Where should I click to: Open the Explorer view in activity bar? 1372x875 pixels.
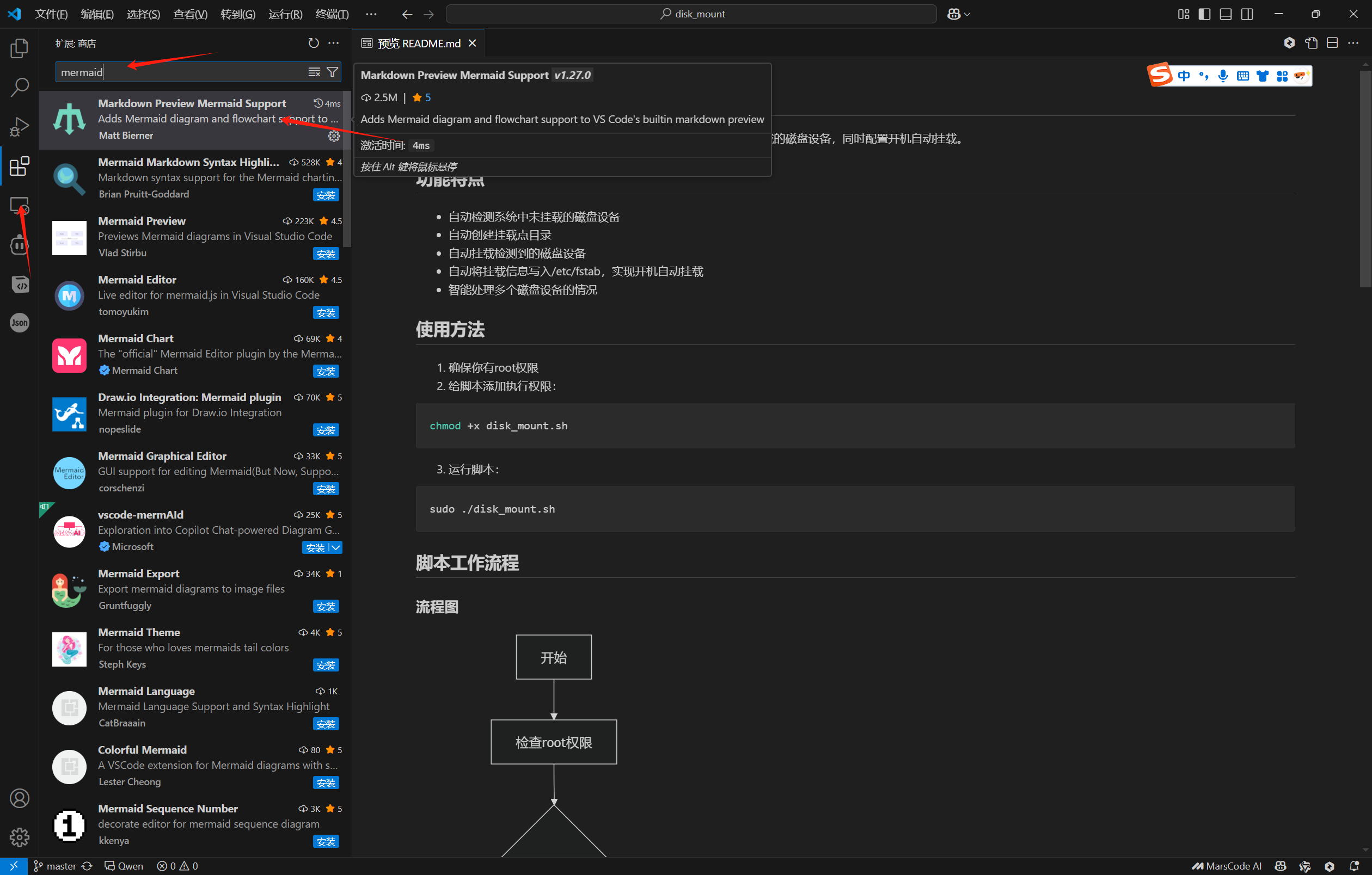tap(20, 48)
